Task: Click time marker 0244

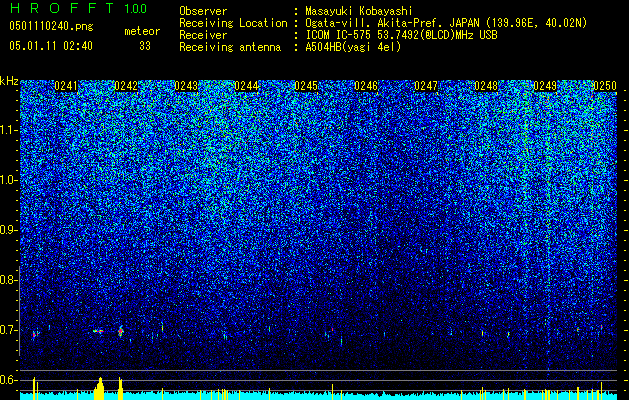Action: click(246, 86)
